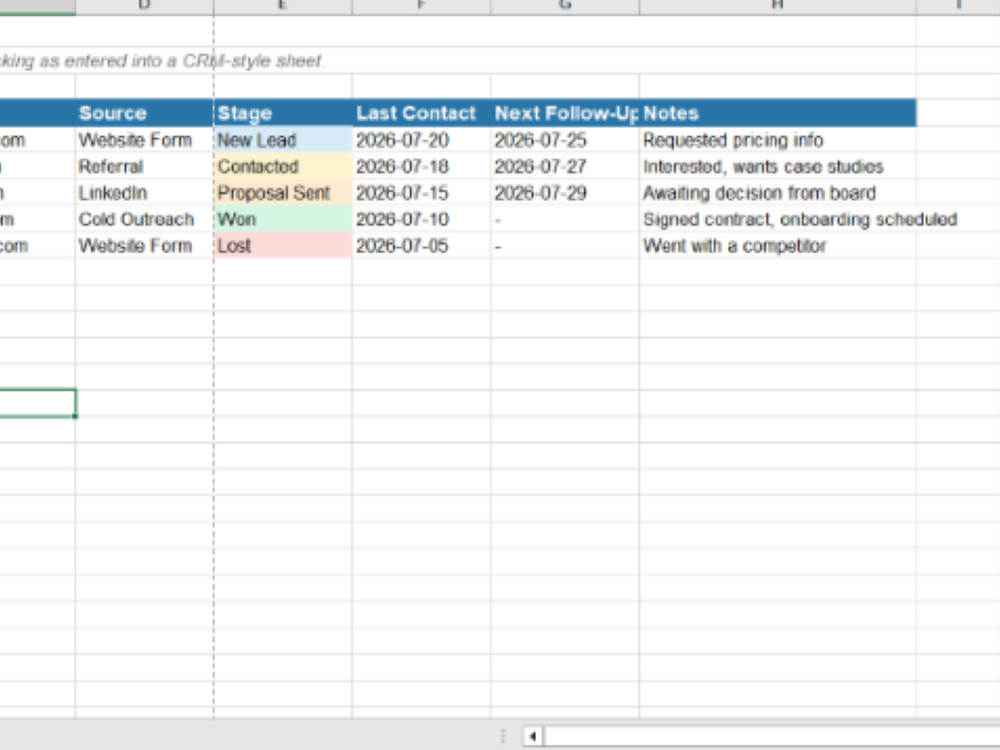Click the sheet tab splitter dots handle
Viewport: 1000px width, 750px height.
click(x=503, y=736)
